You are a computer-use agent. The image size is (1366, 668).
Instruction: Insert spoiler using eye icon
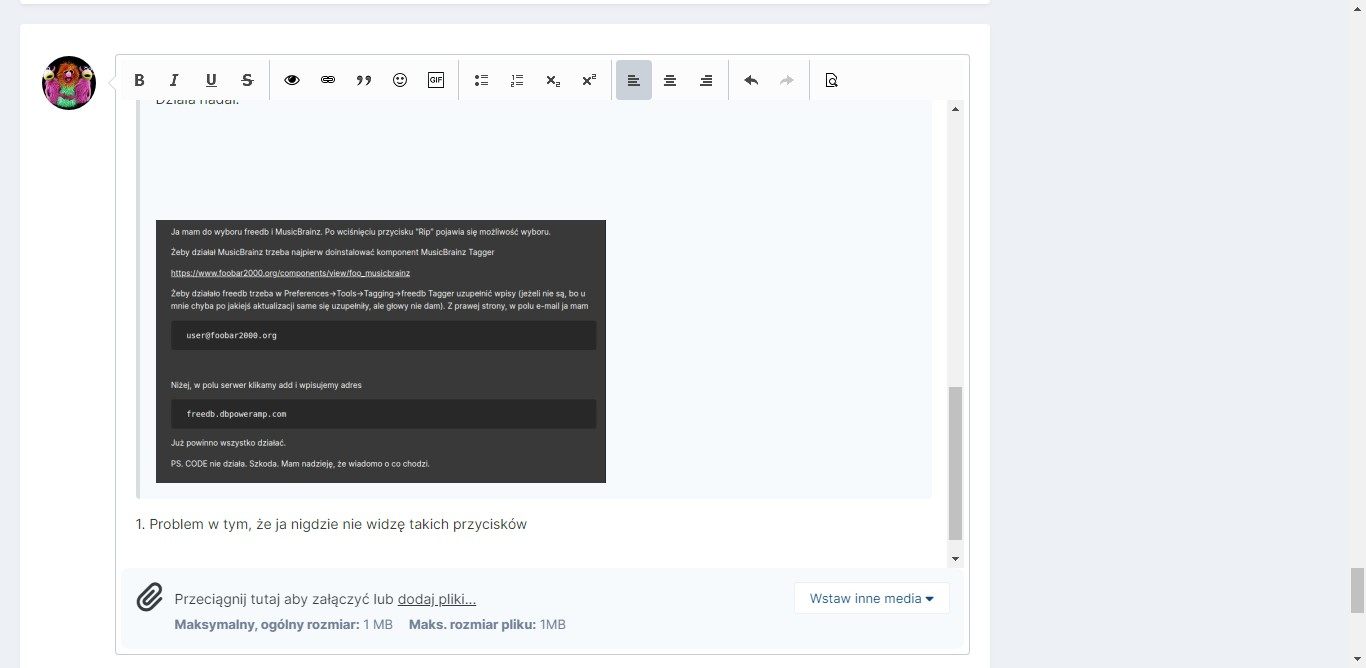pyautogui.click(x=292, y=80)
